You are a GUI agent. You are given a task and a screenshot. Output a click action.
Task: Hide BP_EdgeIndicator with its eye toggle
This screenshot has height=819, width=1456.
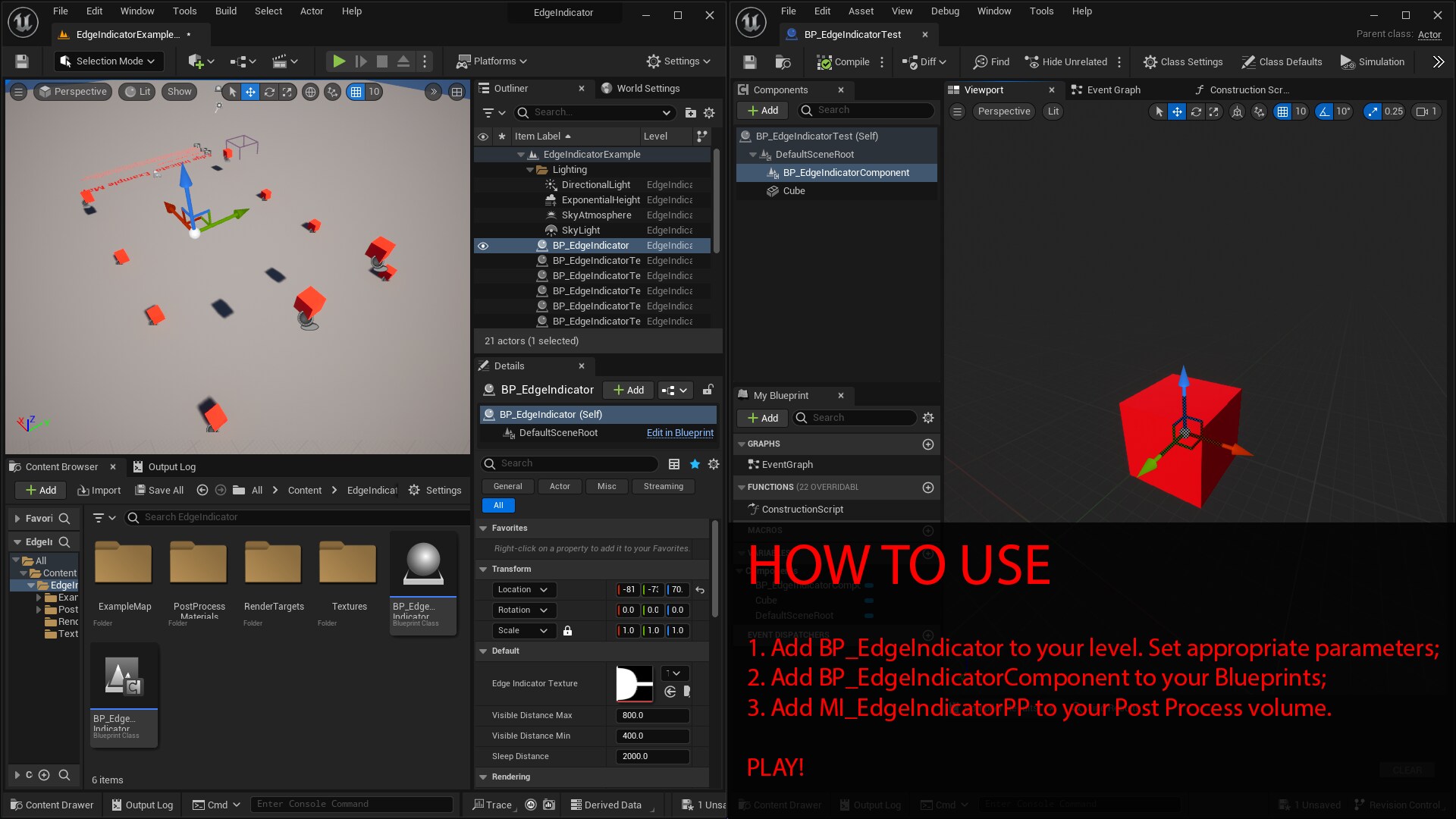point(483,245)
